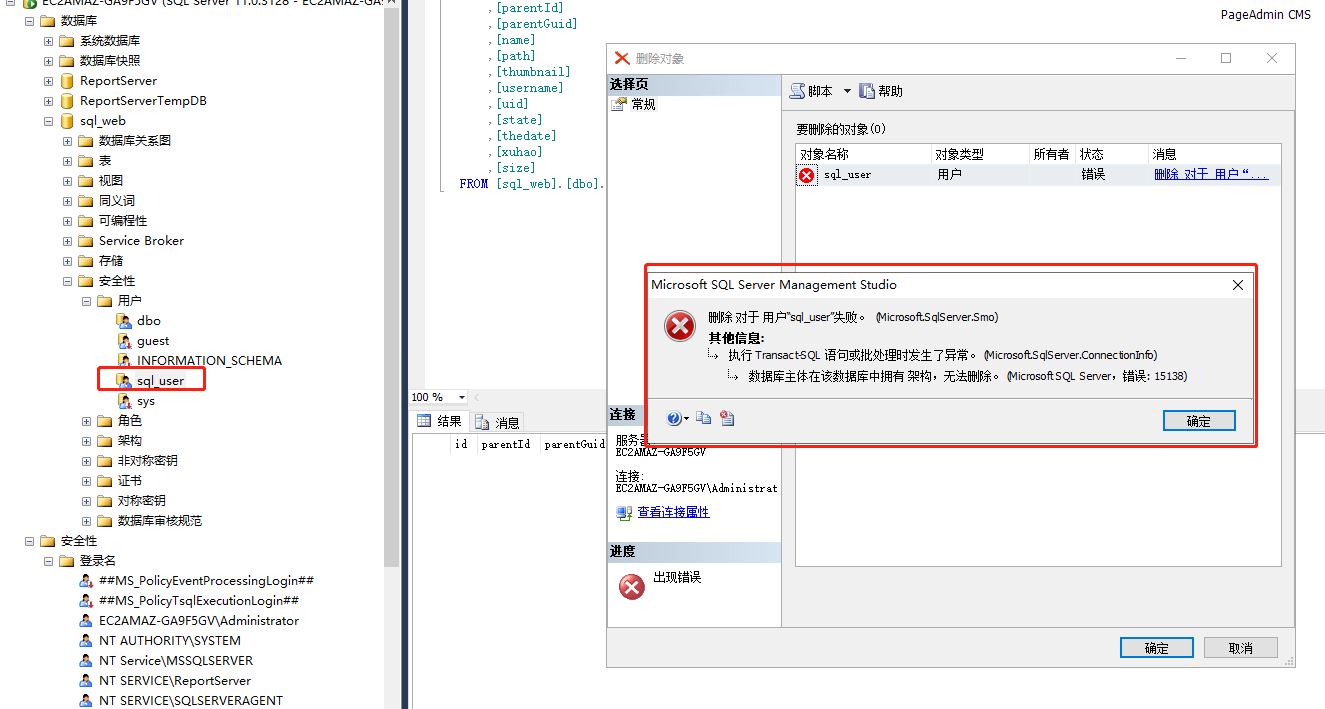The image size is (1325, 709).
Task: Click the help icon in the error dialog
Action: point(674,419)
